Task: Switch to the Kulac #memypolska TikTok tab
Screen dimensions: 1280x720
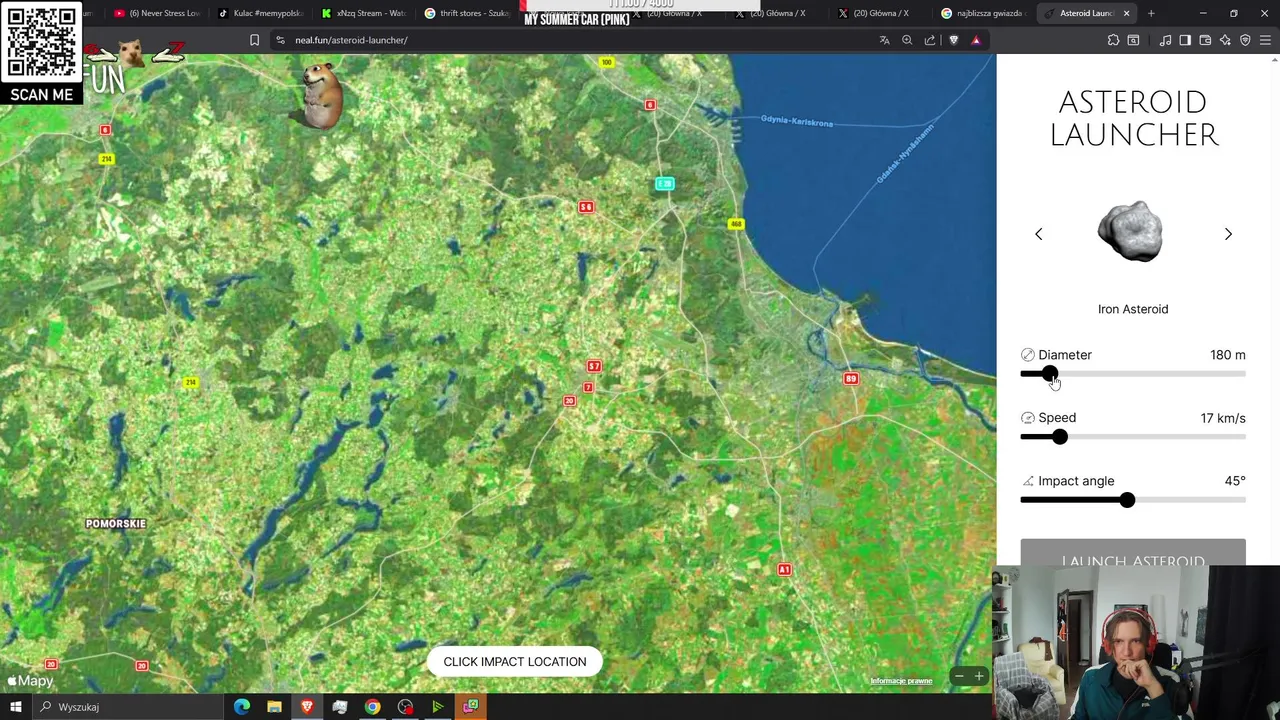Action: coord(260,13)
